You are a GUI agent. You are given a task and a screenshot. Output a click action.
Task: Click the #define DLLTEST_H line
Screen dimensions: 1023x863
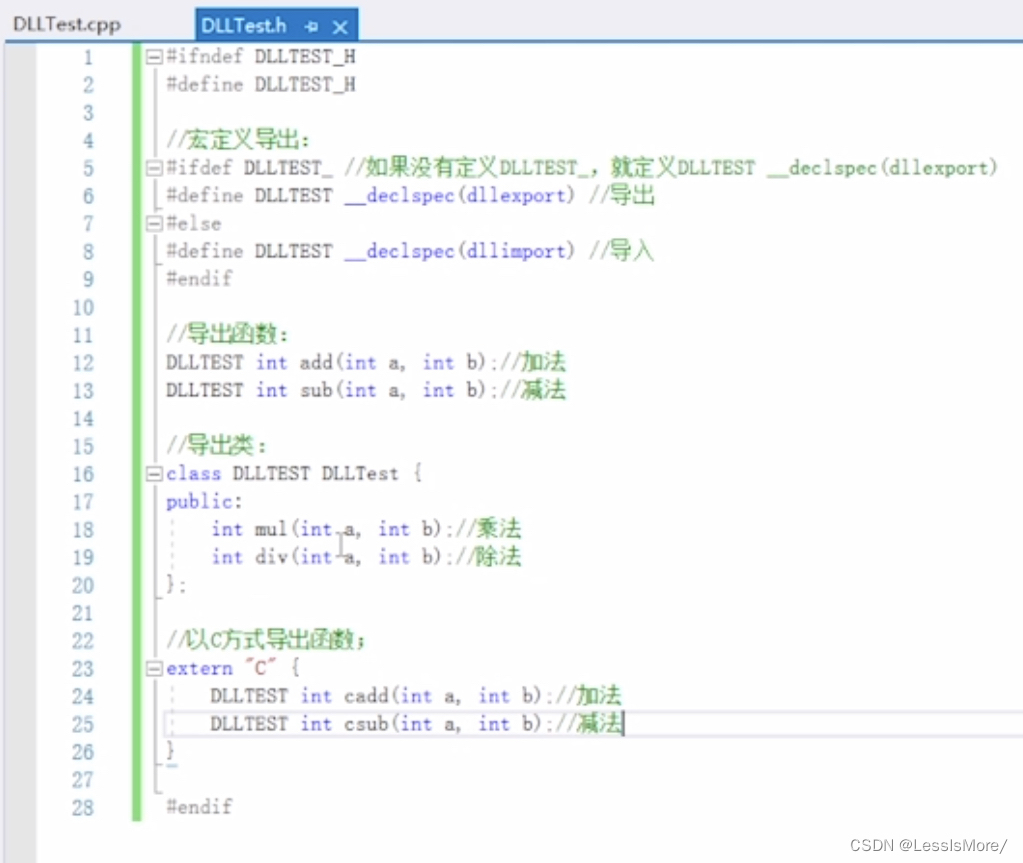coord(261,85)
